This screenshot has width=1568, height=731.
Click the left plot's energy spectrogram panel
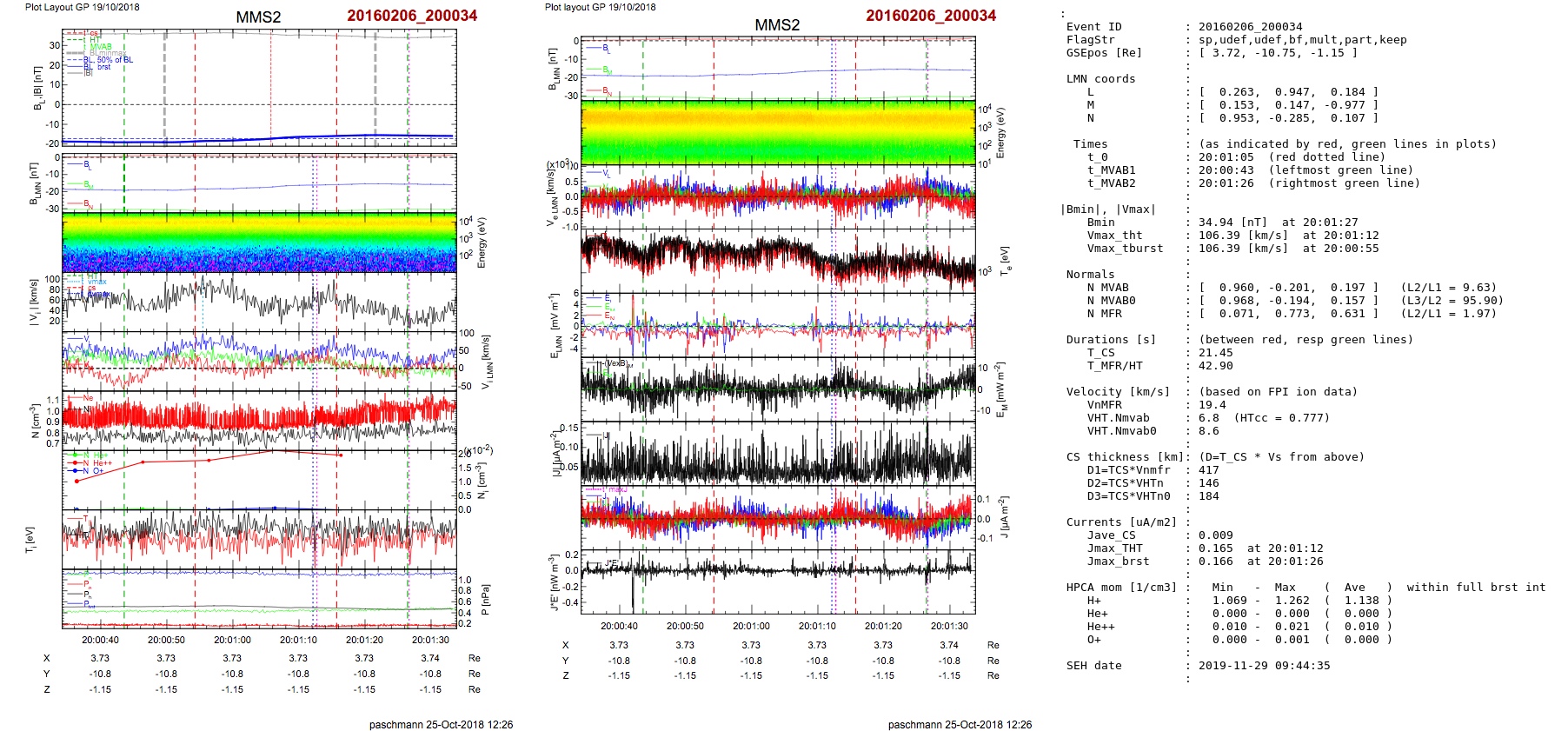tap(259, 242)
